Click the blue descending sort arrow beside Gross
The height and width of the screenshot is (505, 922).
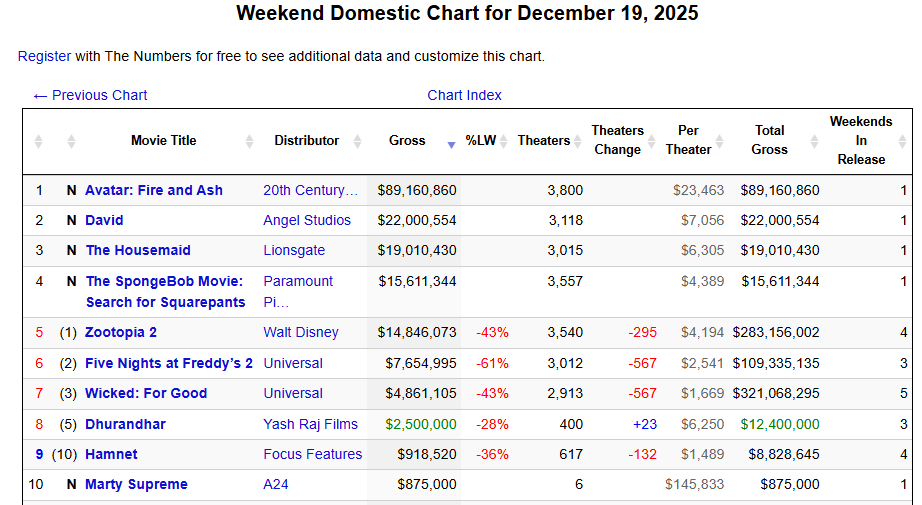(451, 144)
